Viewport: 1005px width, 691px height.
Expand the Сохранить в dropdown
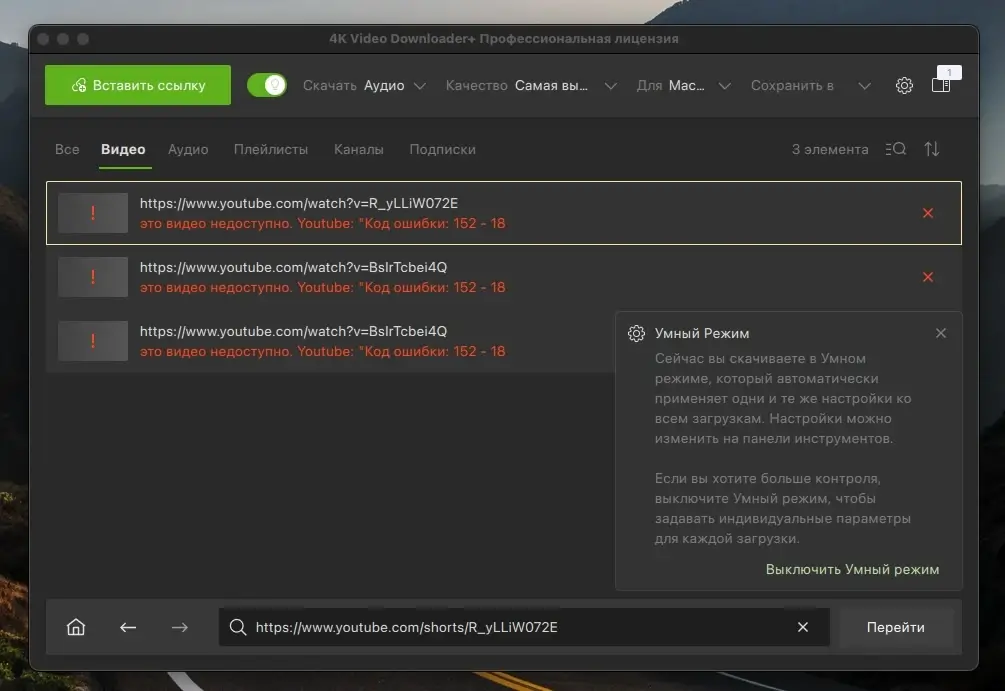pyautogui.click(x=811, y=85)
